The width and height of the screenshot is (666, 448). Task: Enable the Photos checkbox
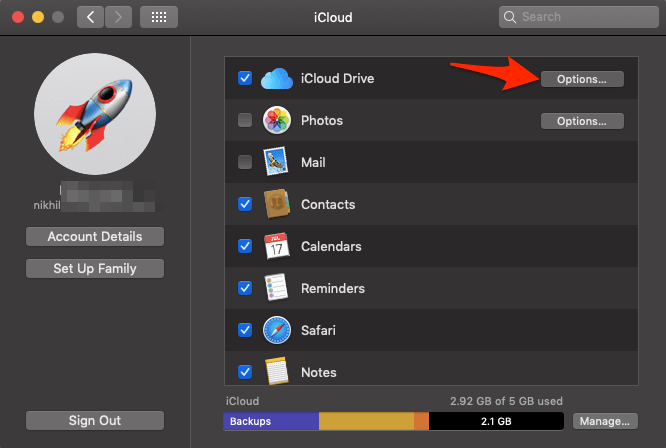[245, 120]
